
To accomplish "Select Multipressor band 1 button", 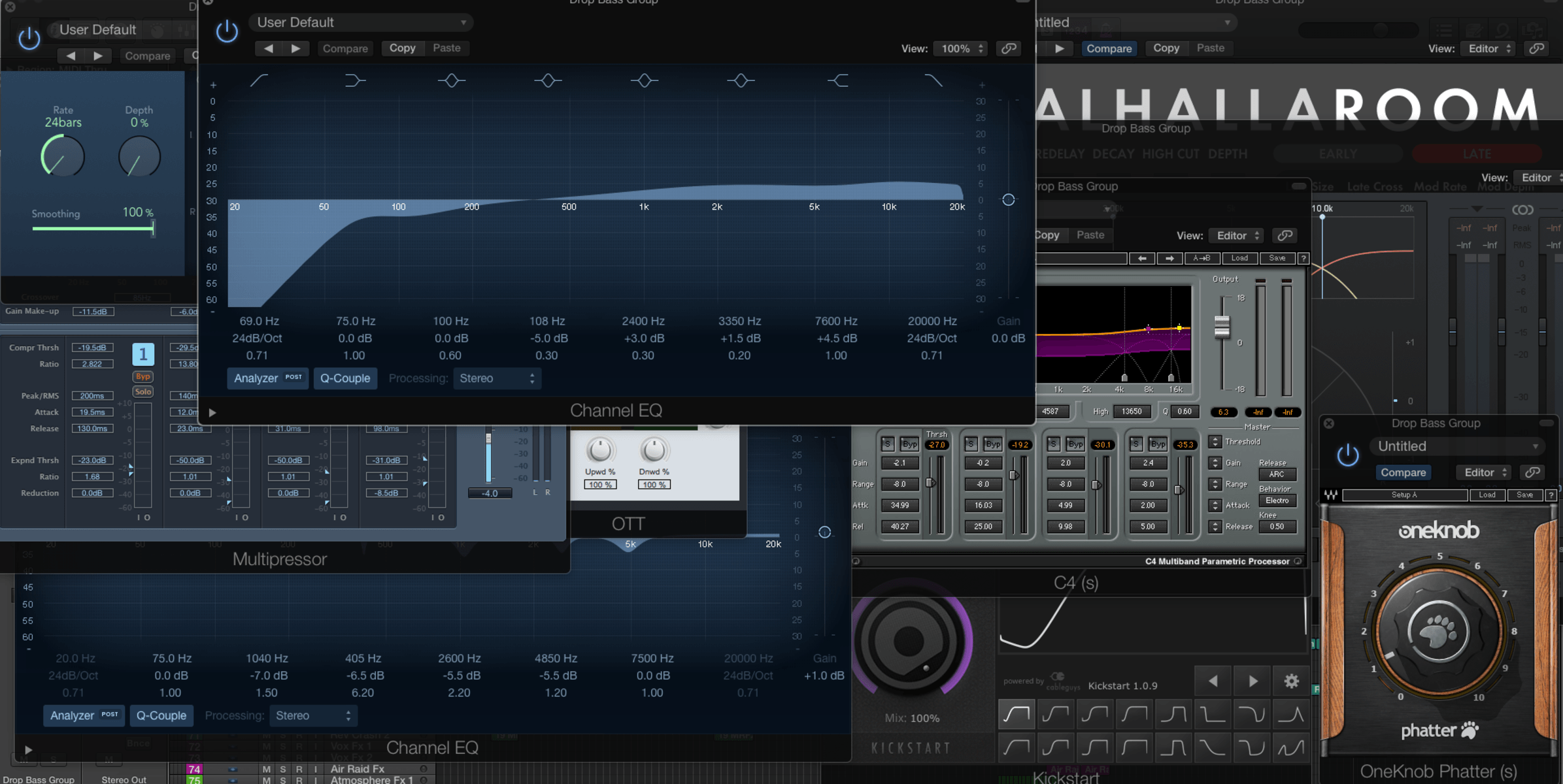I will tap(143, 354).
